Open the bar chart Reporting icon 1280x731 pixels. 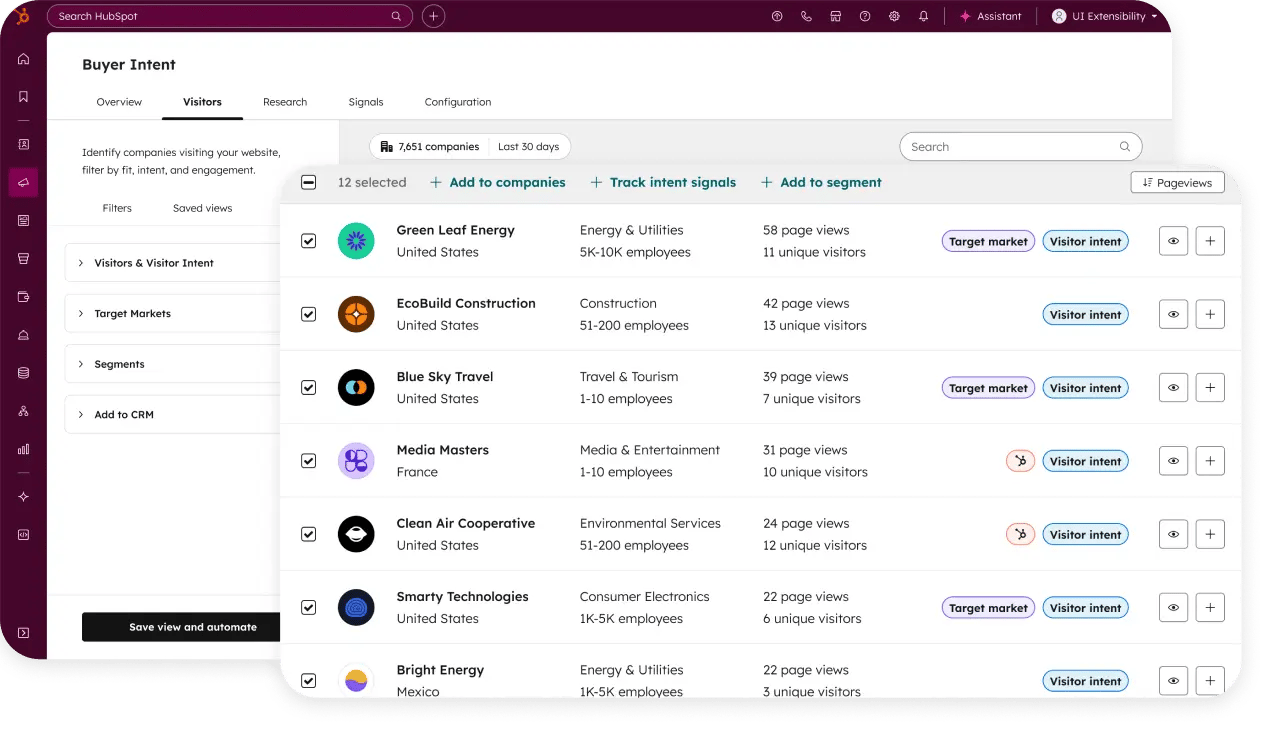click(23, 449)
